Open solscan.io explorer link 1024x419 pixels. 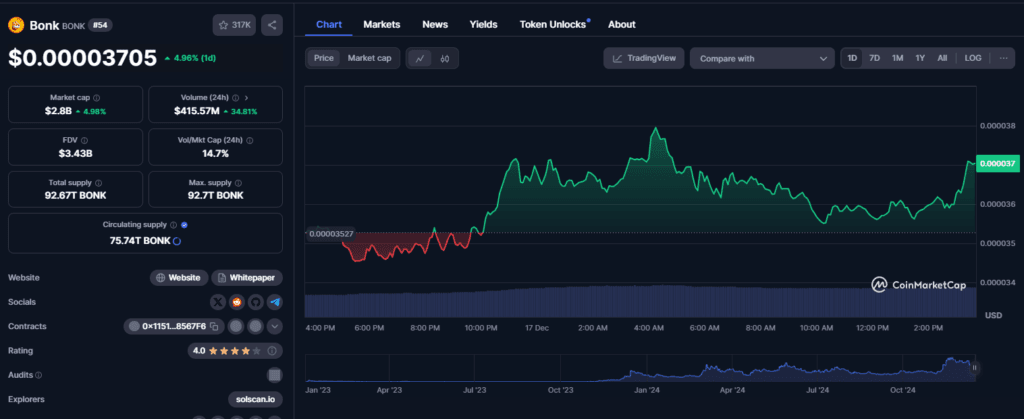click(255, 399)
